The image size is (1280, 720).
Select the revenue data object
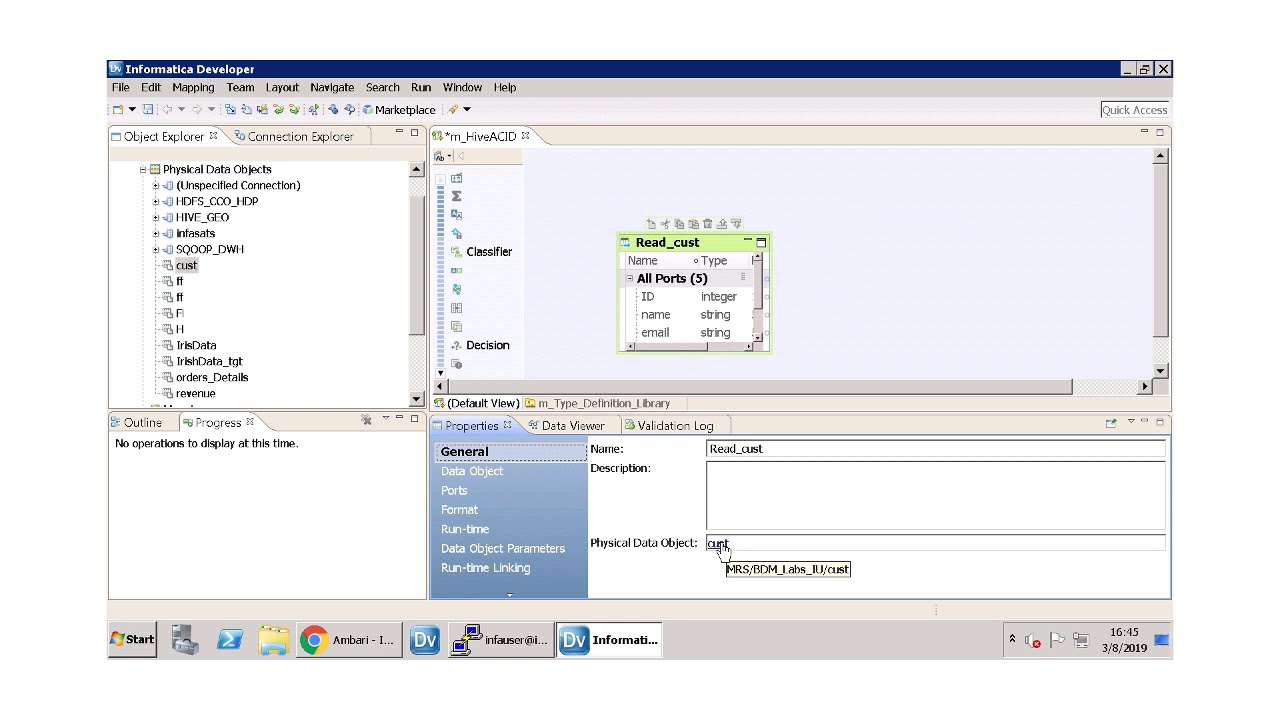tap(195, 394)
